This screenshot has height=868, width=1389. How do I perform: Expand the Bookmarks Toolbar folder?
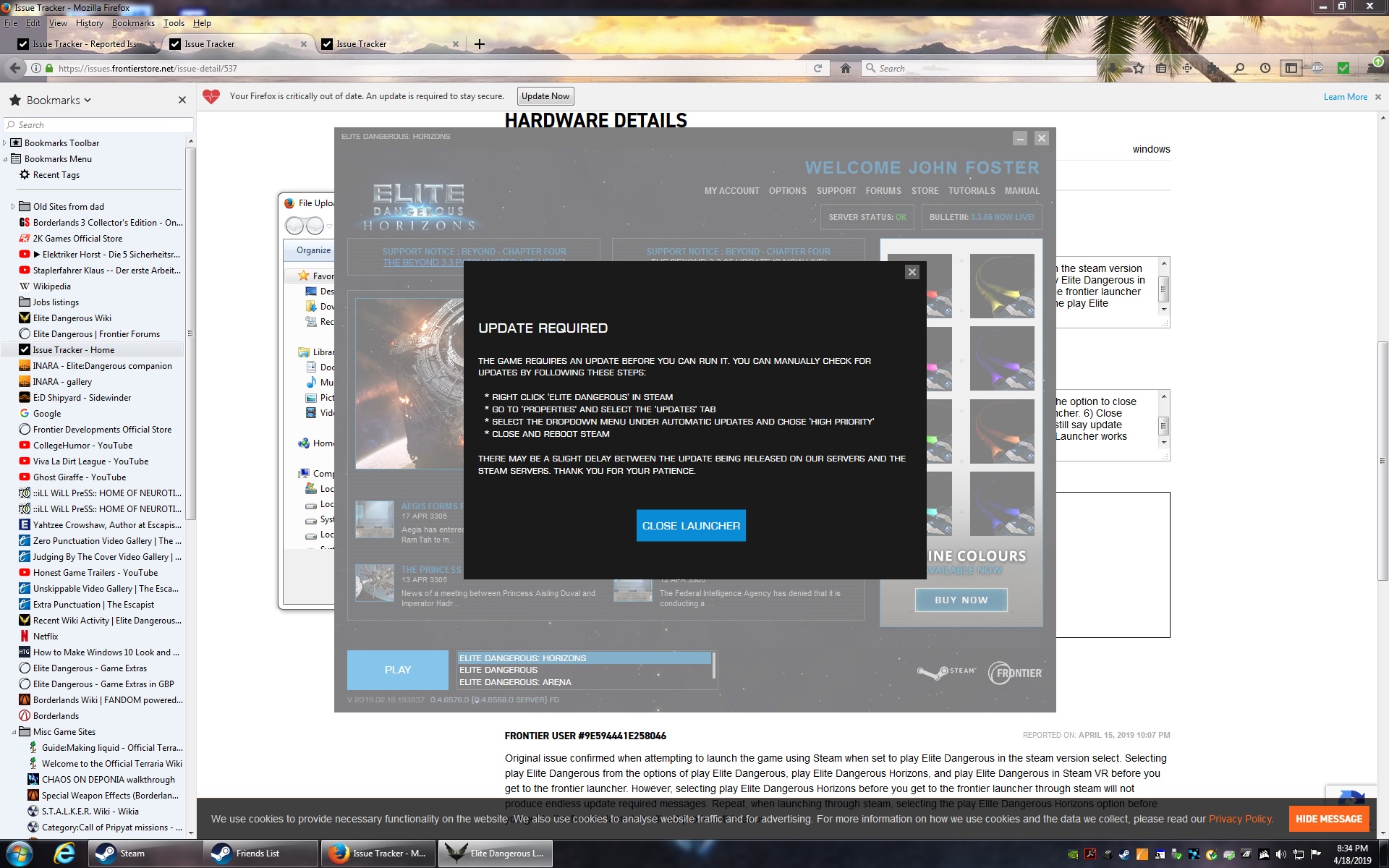click(x=5, y=143)
